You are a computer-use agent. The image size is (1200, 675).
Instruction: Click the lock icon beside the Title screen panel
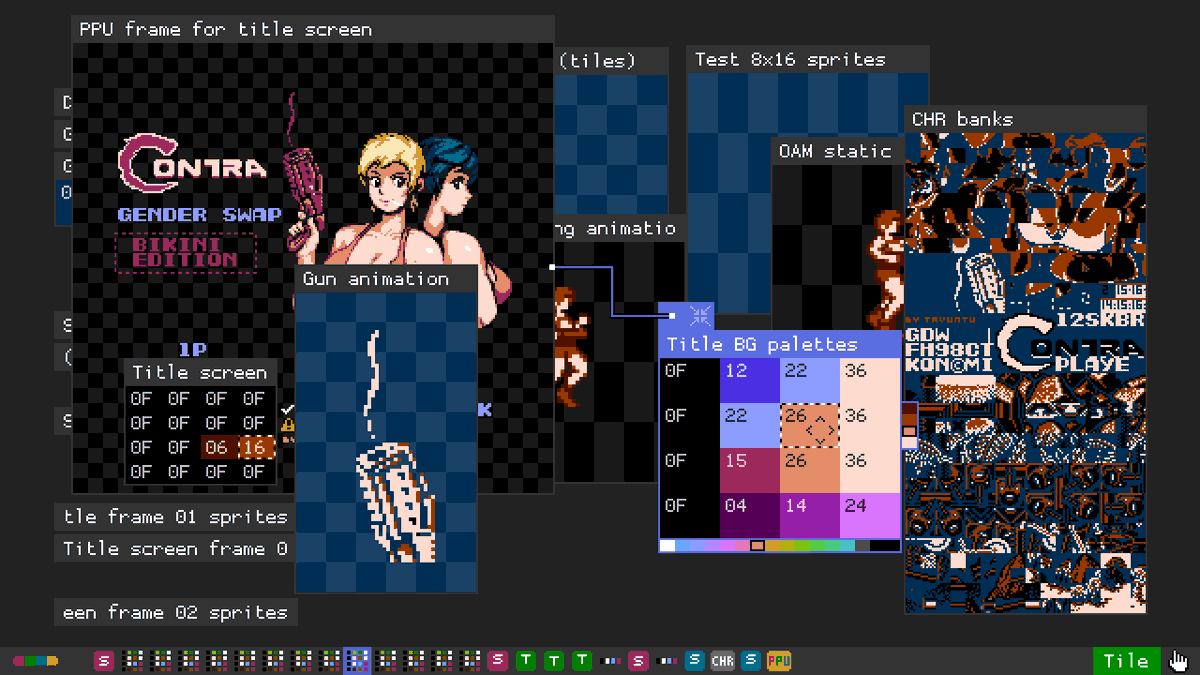pos(288,427)
